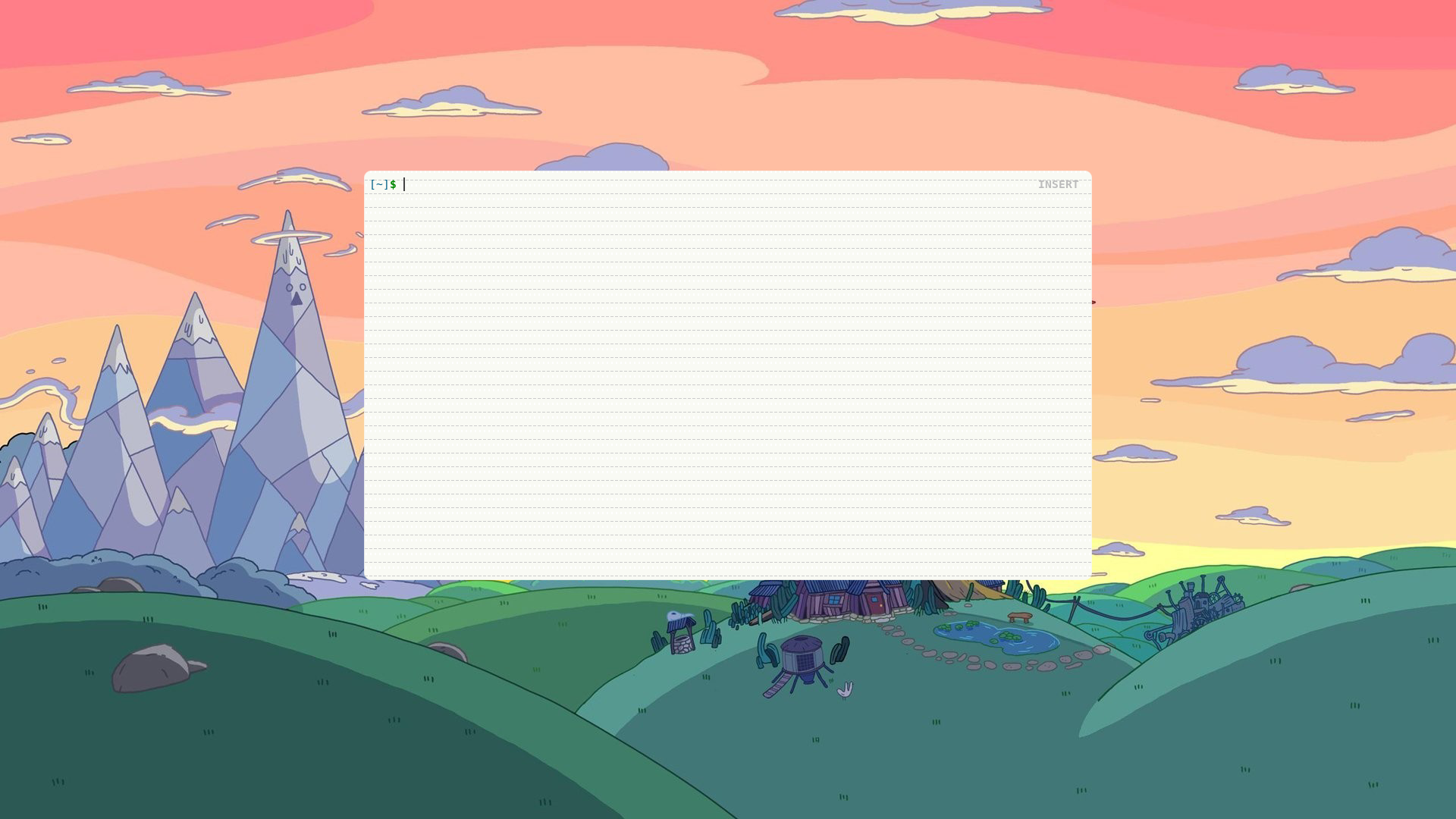Click the $ prompt symbol
This screenshot has height=819, width=1456.
point(393,184)
